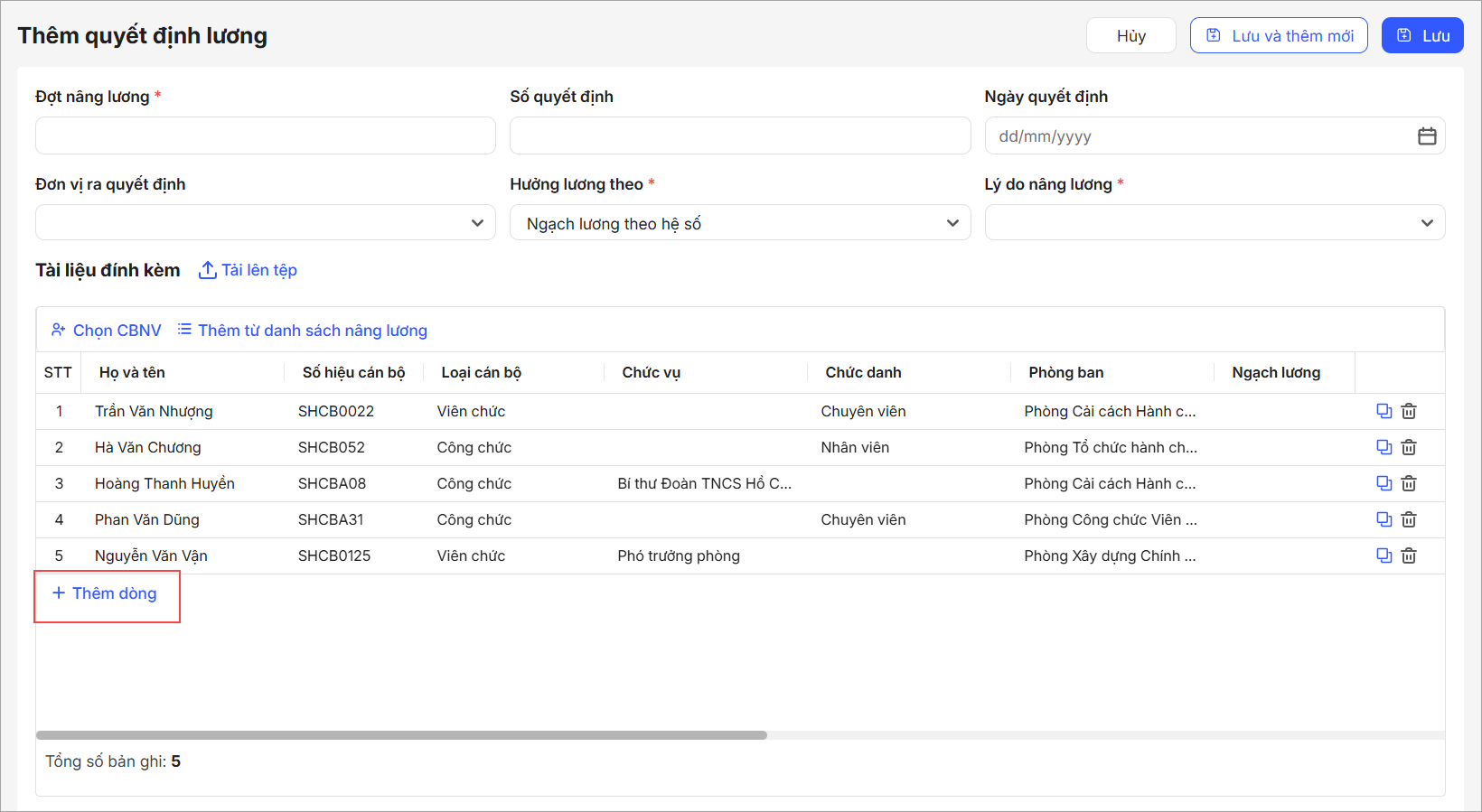Delete the Trần Văn Nhượng row
Screen dimensions: 1482x812
[x=1409, y=412]
